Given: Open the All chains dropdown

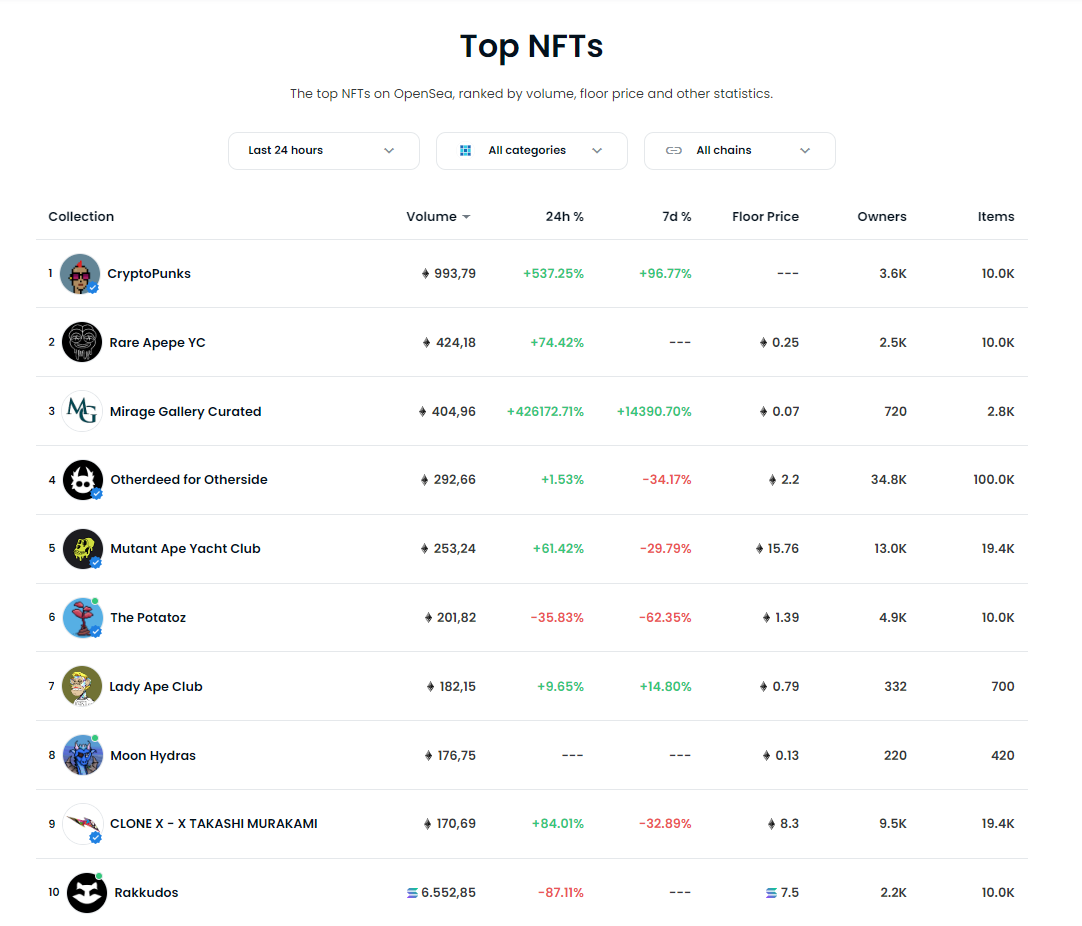Looking at the screenshot, I should pyautogui.click(x=739, y=150).
